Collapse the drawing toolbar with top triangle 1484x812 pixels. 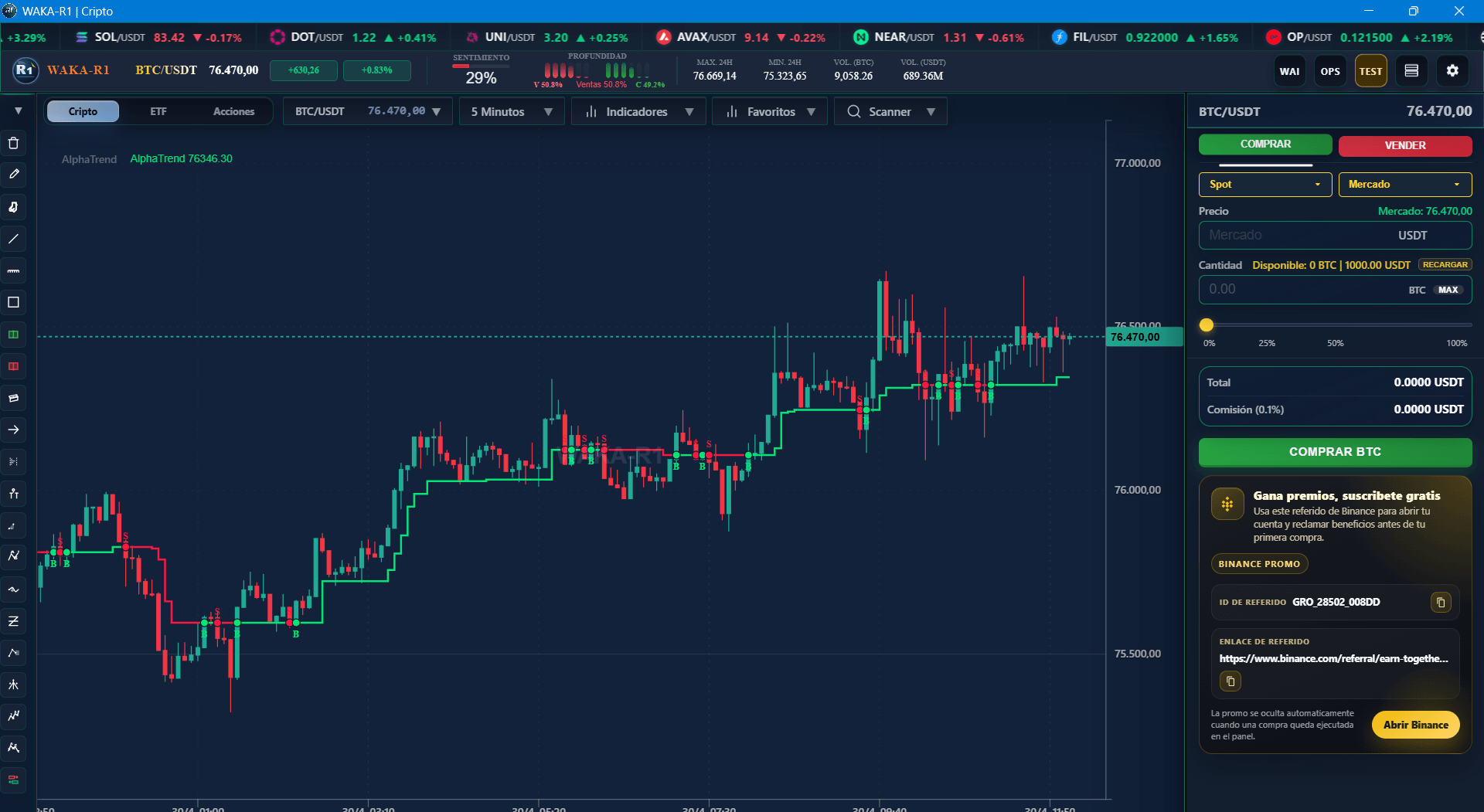coord(18,111)
